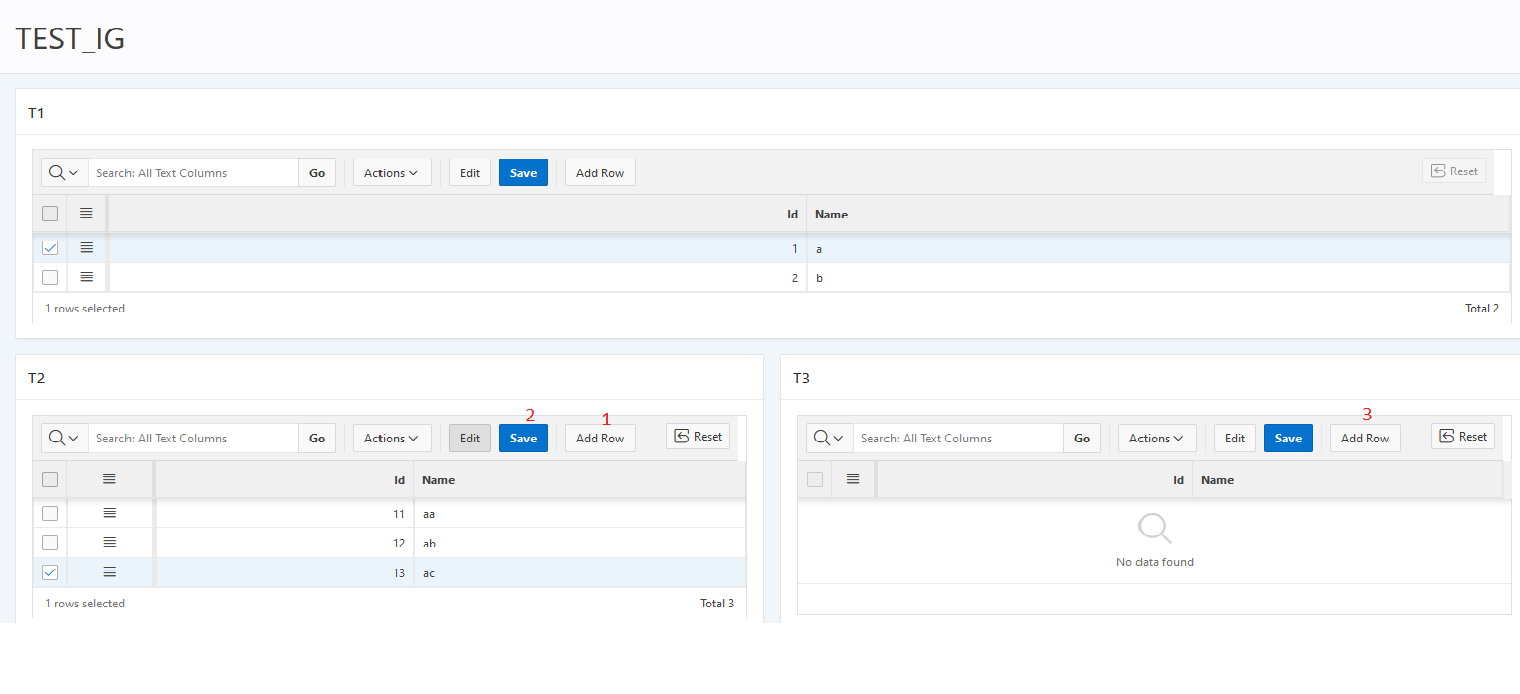This screenshot has width=1520, height=694.
Task: Check the T2 row aa checkbox
Action: (x=50, y=513)
